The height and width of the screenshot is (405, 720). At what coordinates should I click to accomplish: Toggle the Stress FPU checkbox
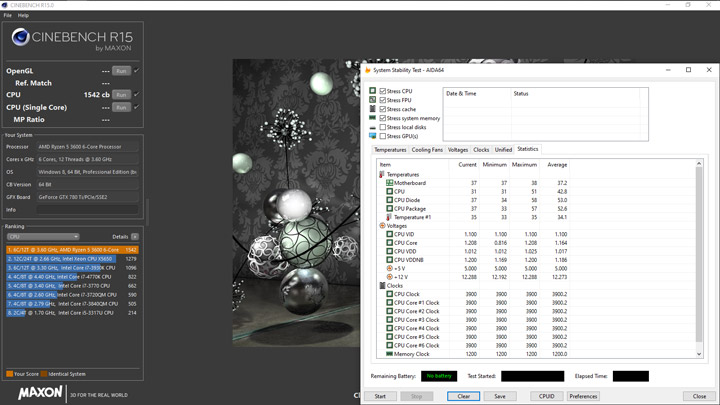pos(382,100)
